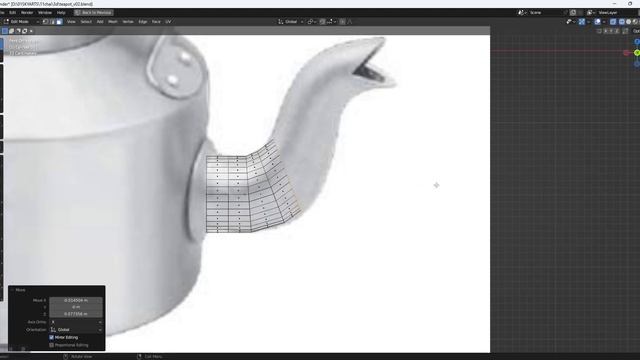Toggle the viewport gizmos button
Image resolution: width=640 pixels, height=360 pixels.
(x=582, y=22)
